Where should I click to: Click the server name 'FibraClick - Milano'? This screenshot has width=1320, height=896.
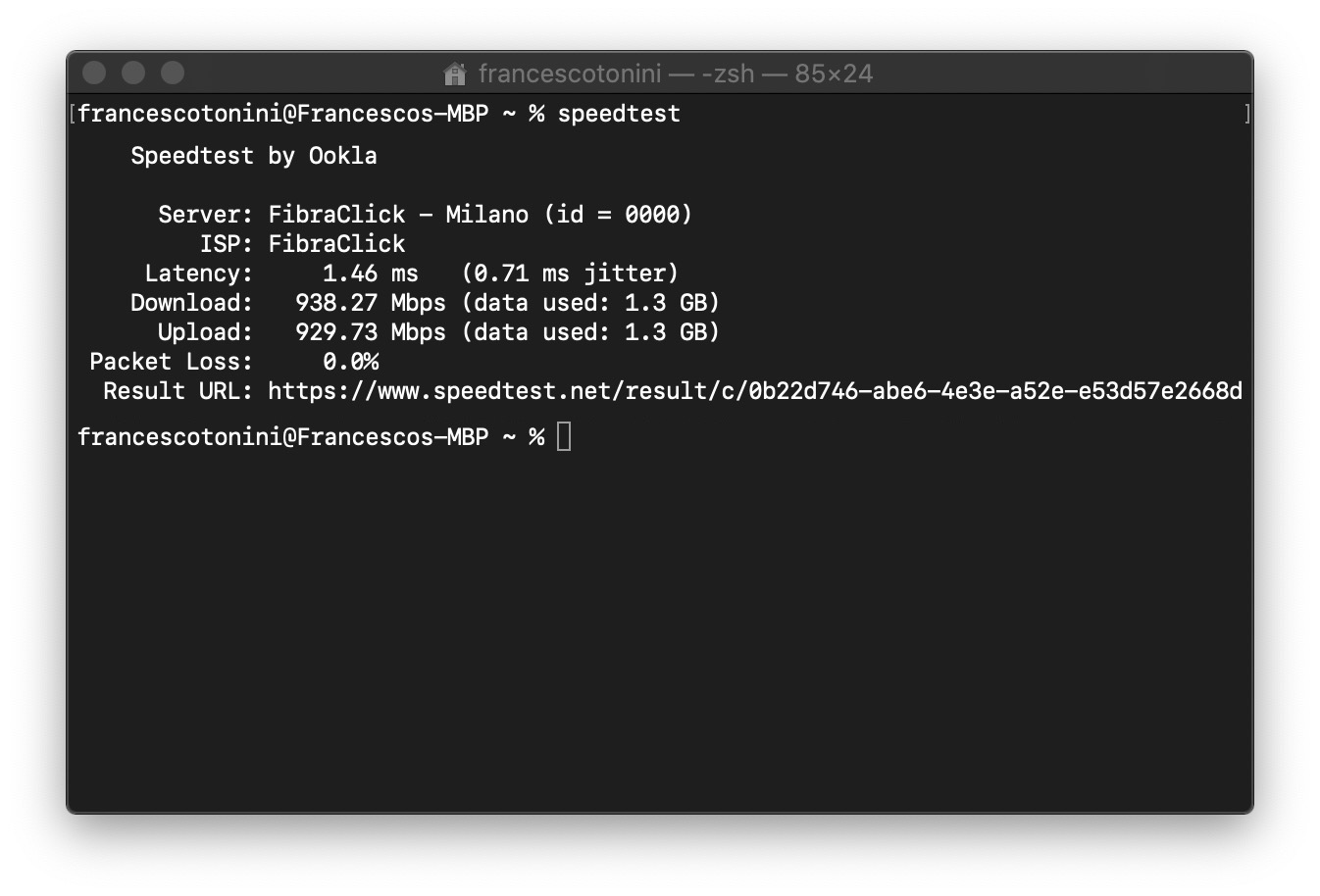pos(398,215)
